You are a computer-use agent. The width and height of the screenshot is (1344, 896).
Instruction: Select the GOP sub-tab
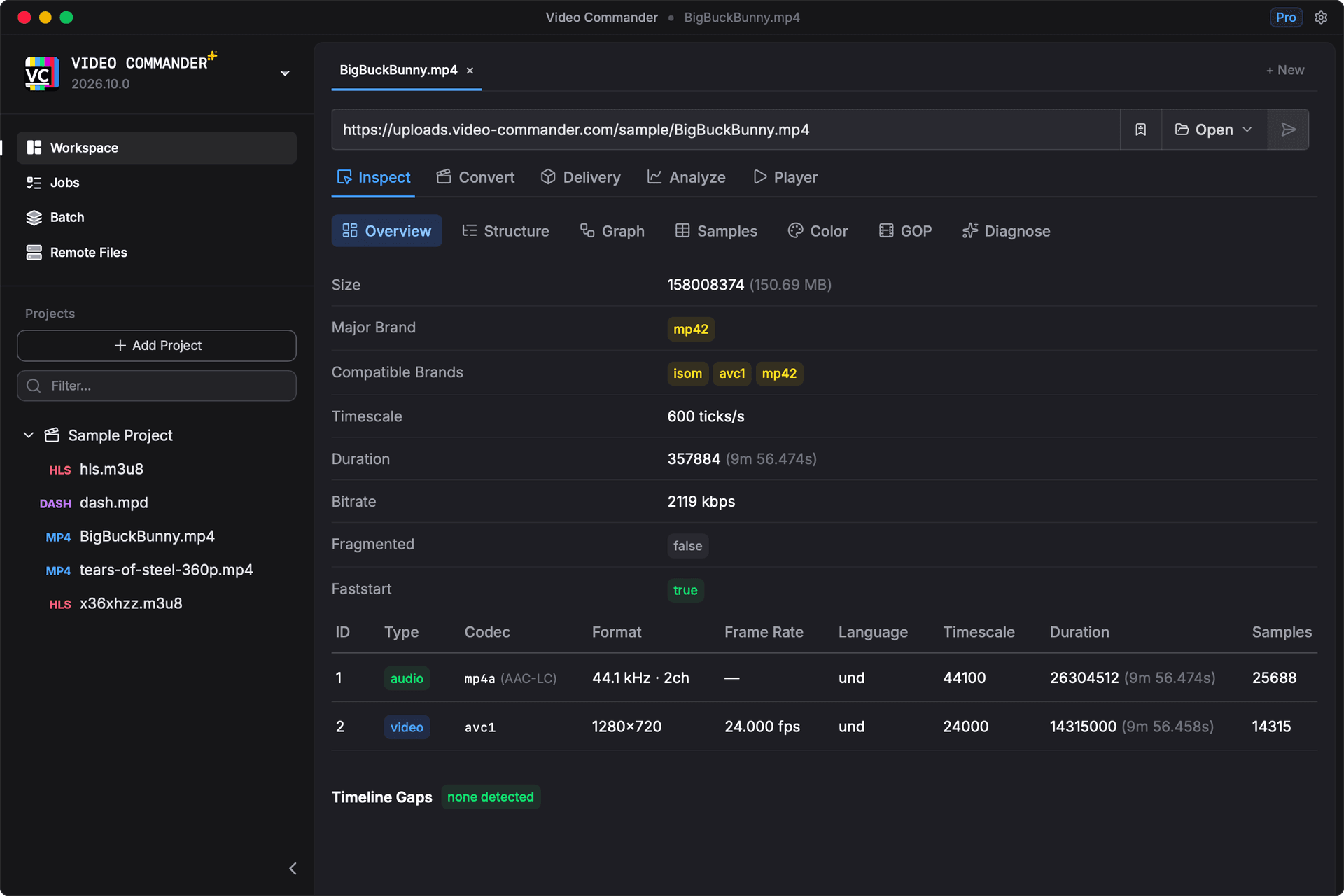[x=905, y=231]
